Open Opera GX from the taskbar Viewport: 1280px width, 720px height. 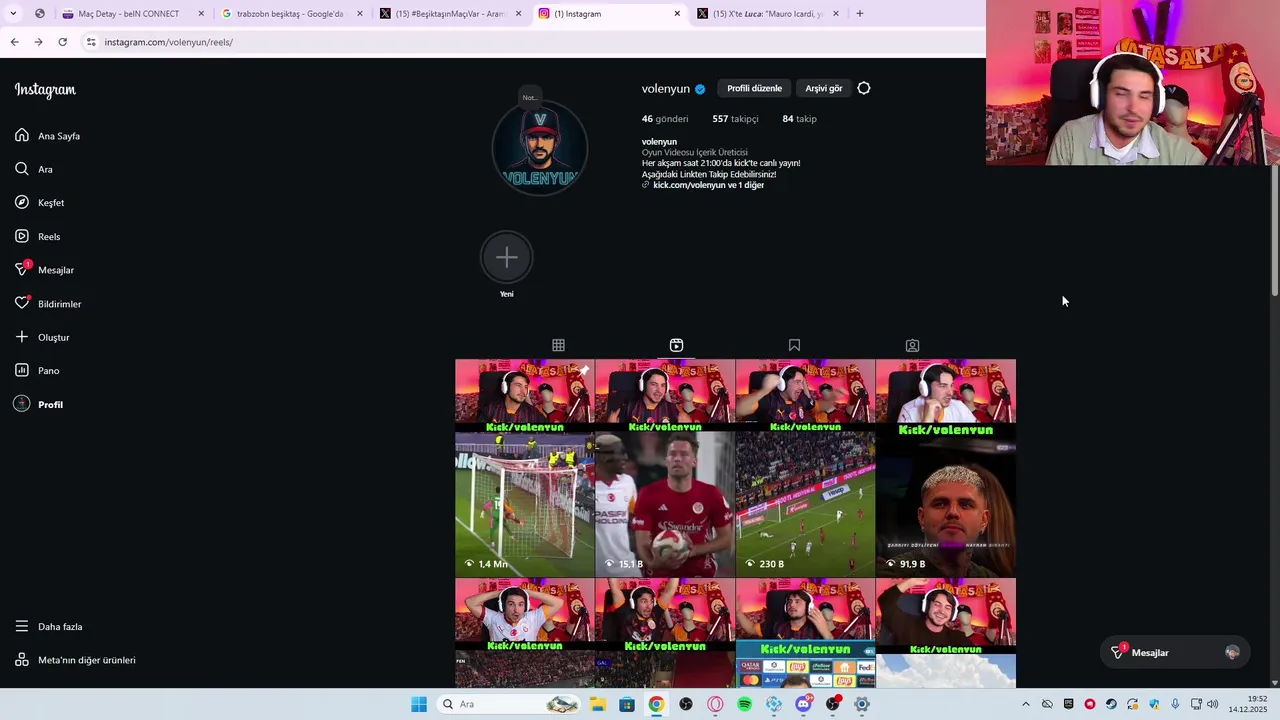[715, 704]
